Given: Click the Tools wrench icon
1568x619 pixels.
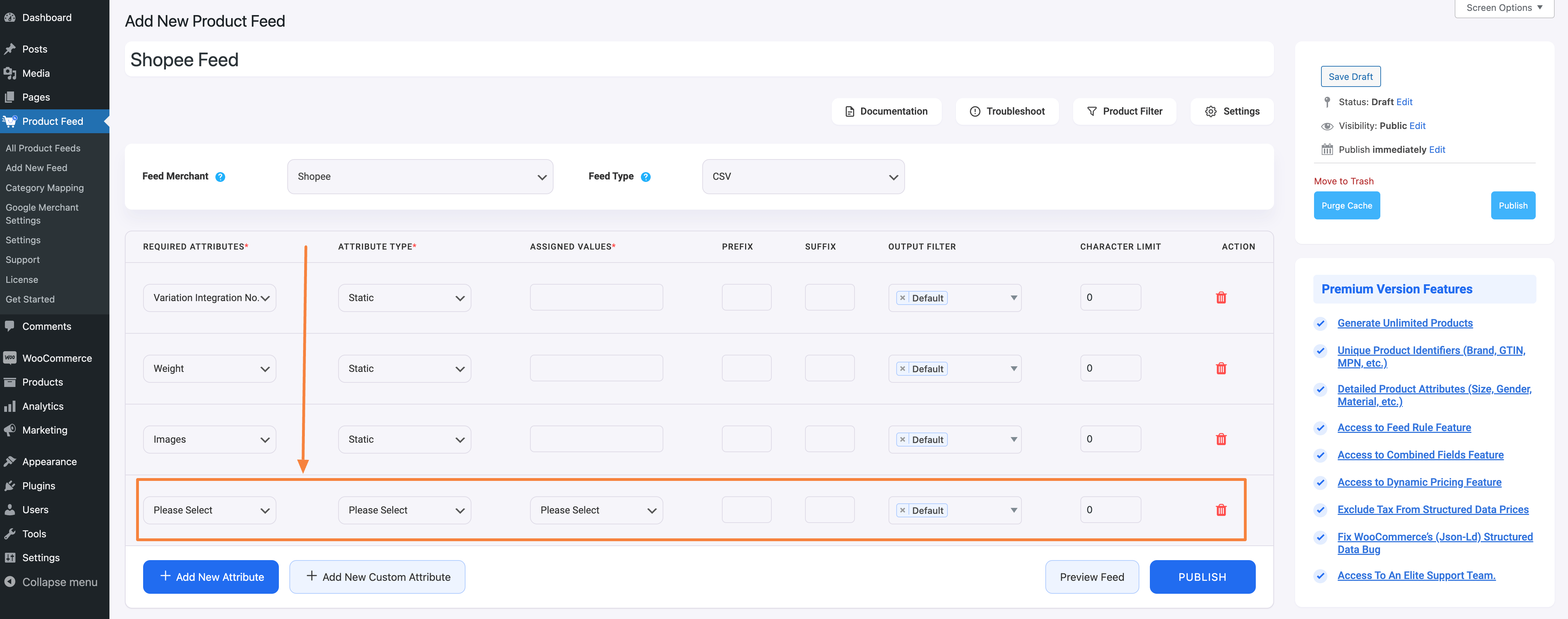Looking at the screenshot, I should 10,534.
